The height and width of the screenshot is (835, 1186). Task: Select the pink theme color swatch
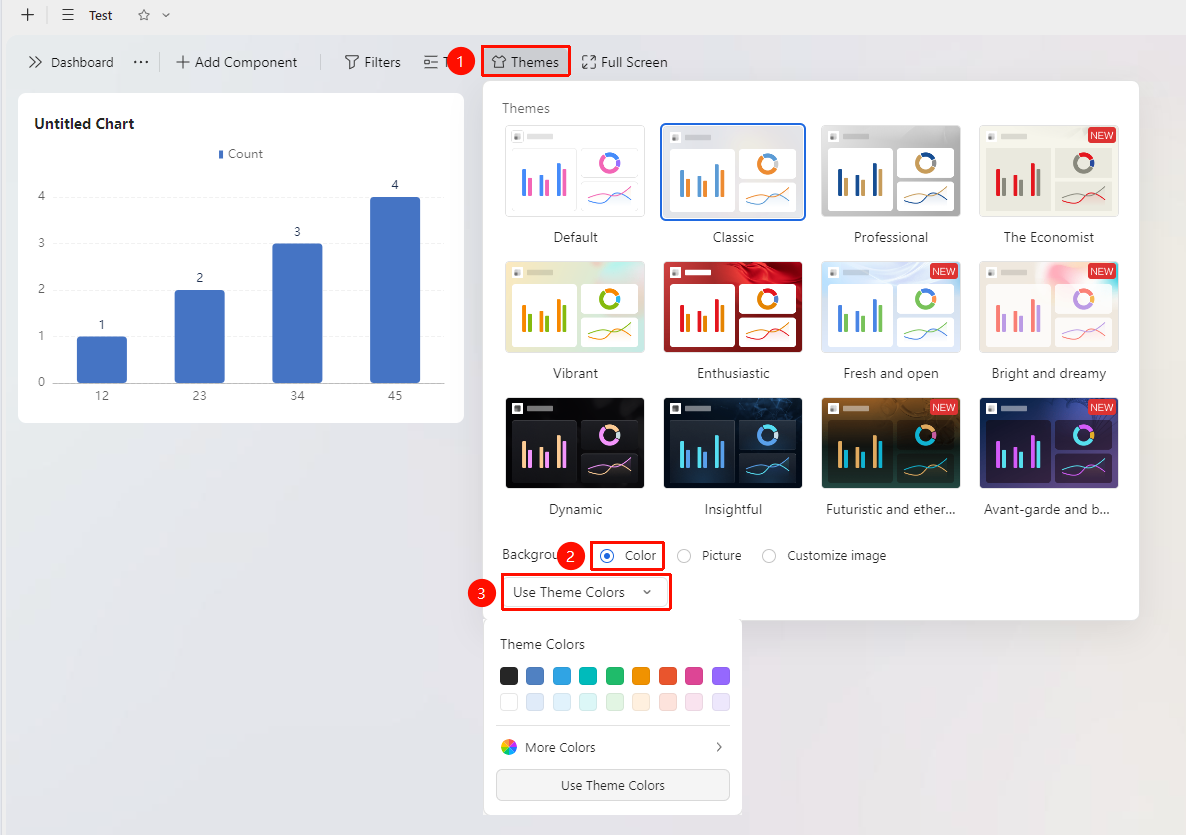pyautogui.click(x=694, y=675)
